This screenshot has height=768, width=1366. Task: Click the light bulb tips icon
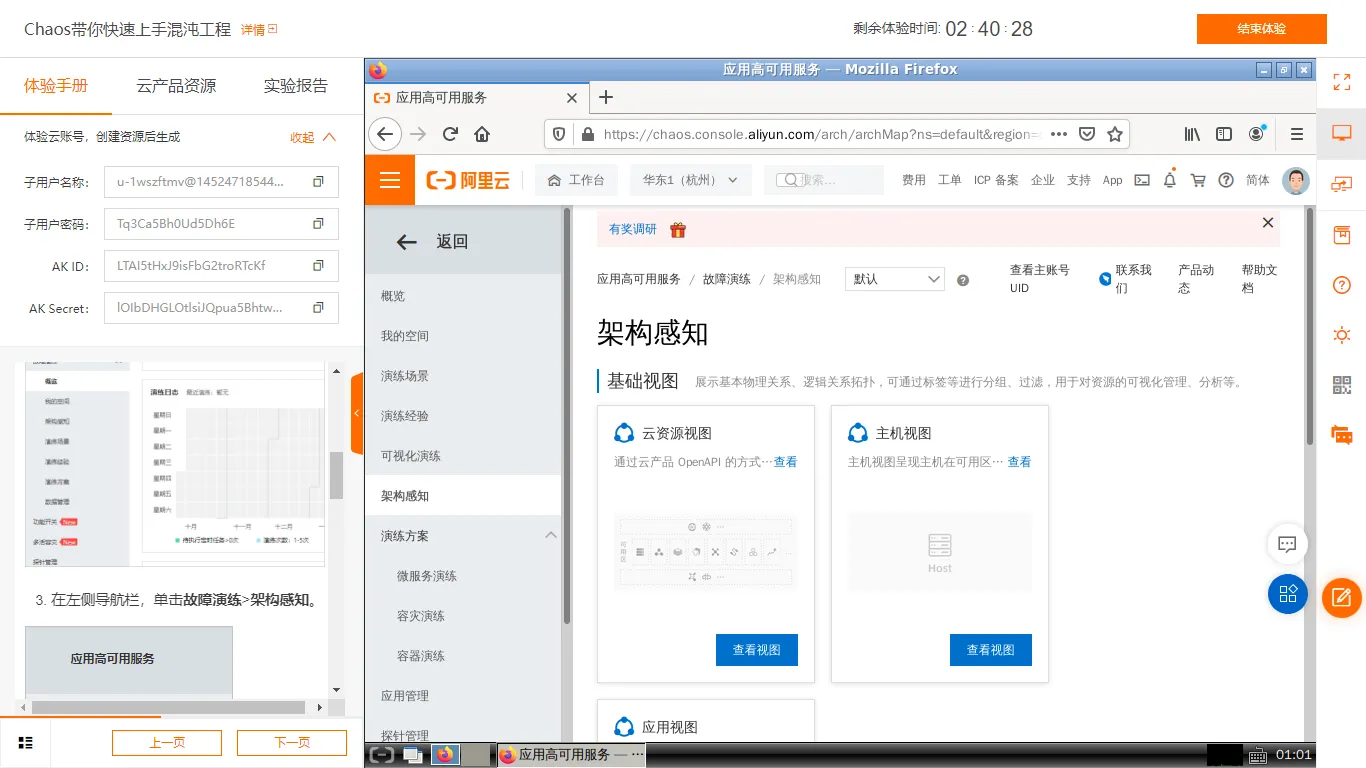click(1342, 335)
